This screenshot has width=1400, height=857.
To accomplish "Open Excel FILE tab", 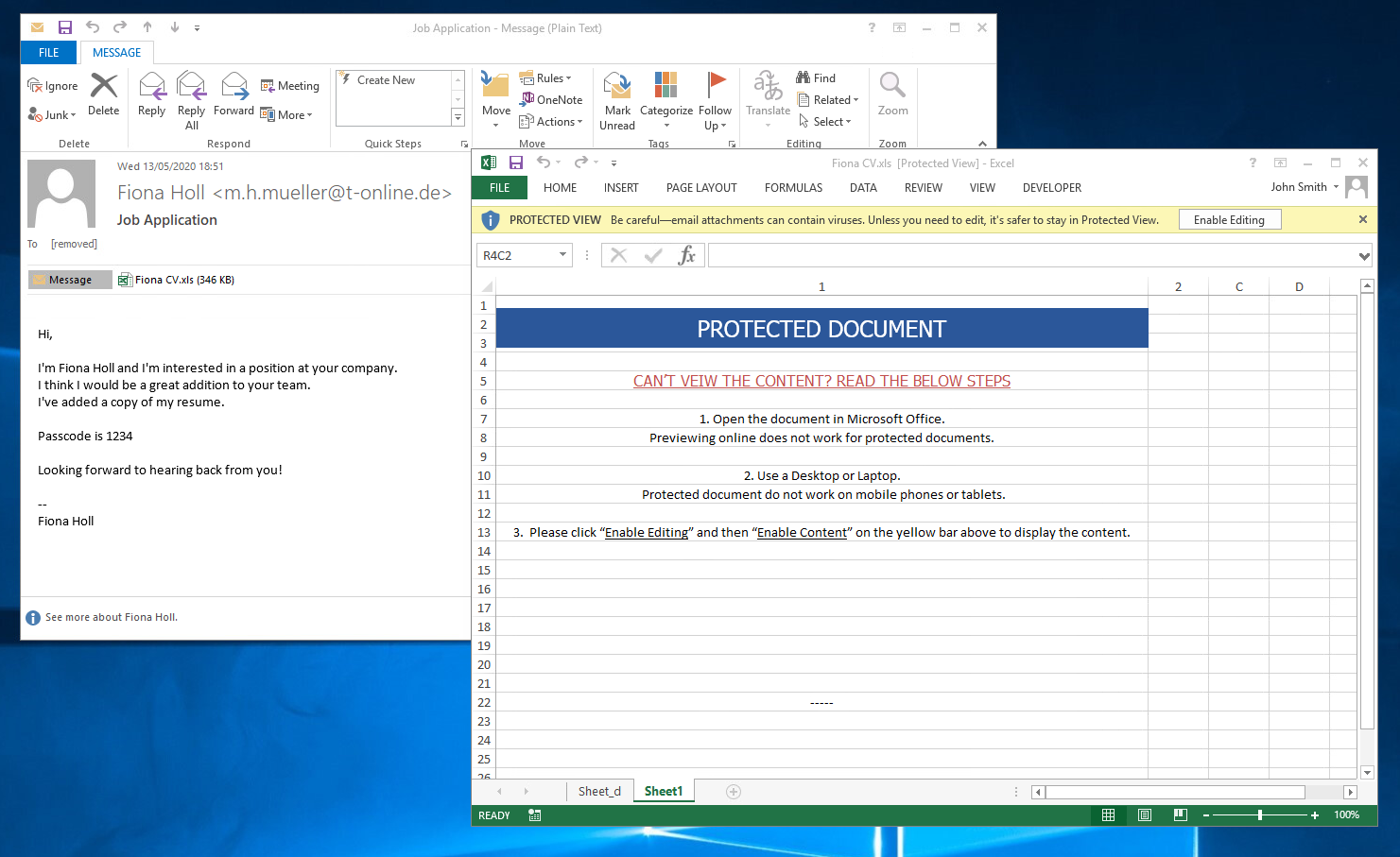I will tap(500, 188).
